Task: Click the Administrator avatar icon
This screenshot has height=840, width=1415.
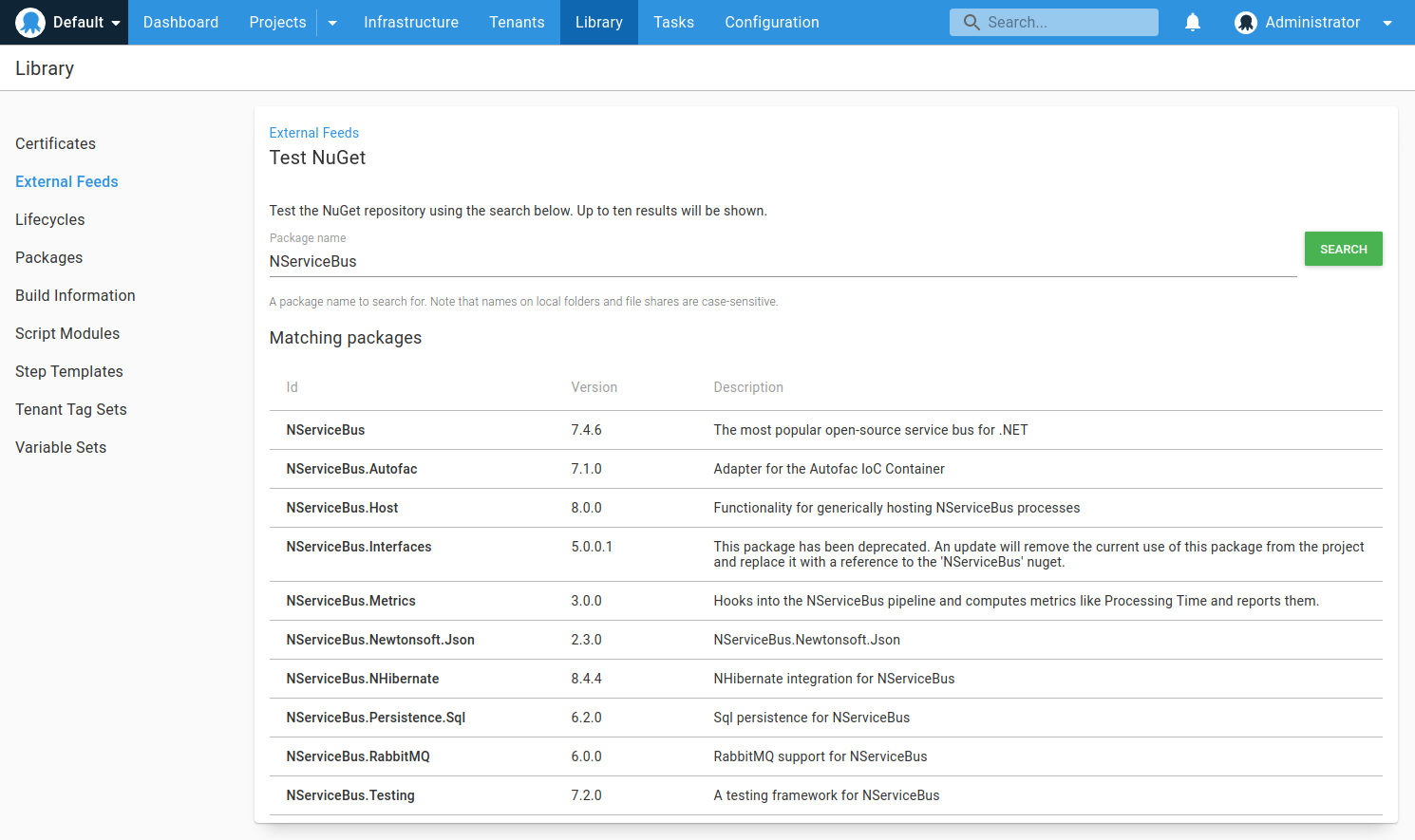Action: 1245,23
